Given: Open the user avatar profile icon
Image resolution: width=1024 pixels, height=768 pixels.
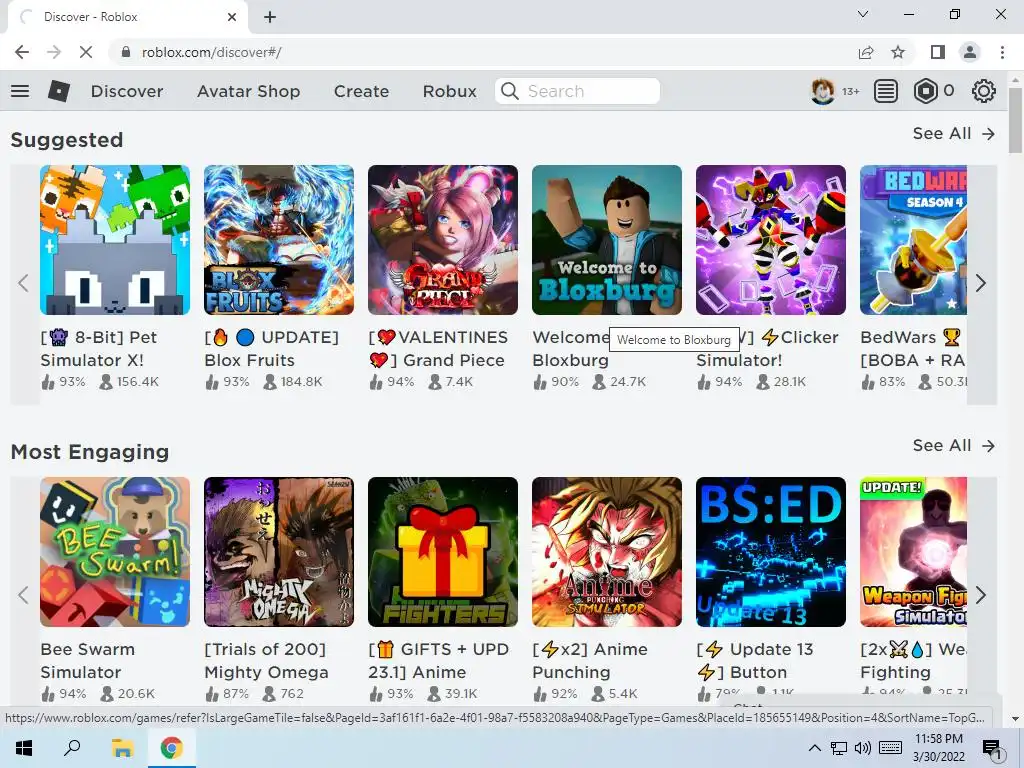Looking at the screenshot, I should (x=822, y=91).
